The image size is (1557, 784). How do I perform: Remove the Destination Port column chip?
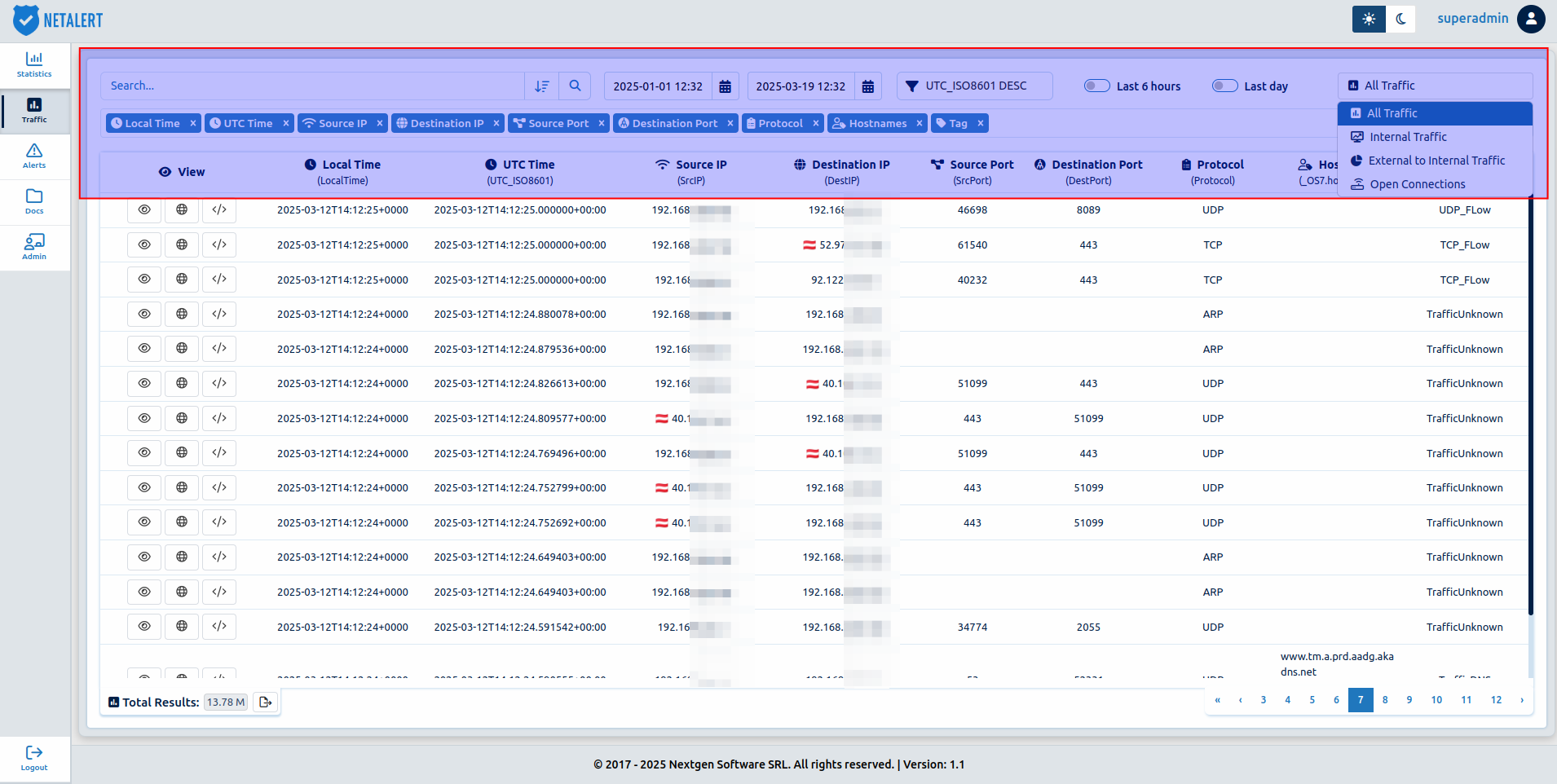pos(730,123)
